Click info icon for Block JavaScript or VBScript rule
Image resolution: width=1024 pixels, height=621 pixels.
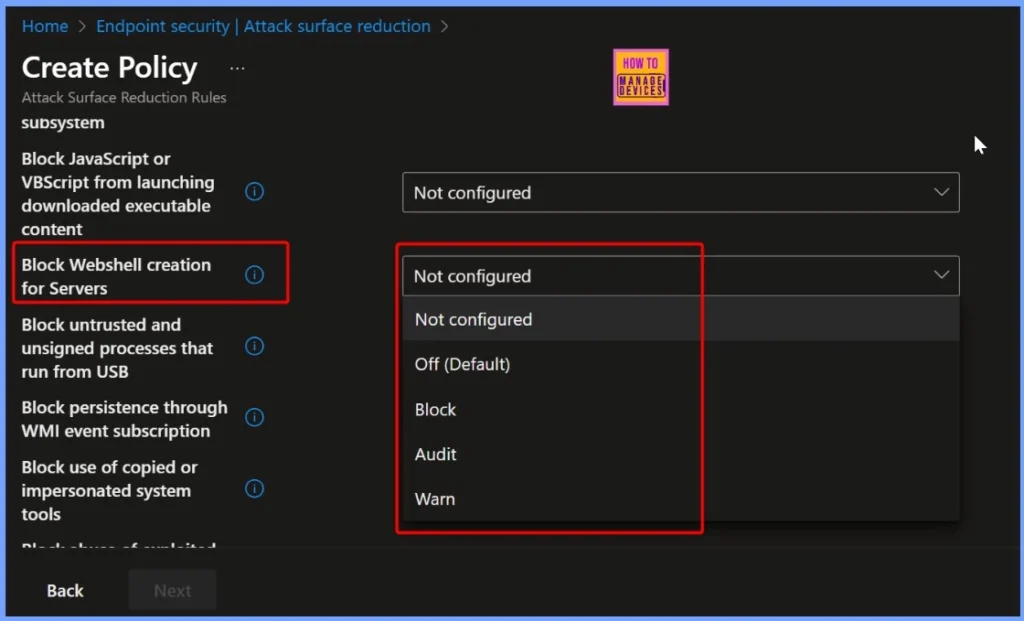255,192
